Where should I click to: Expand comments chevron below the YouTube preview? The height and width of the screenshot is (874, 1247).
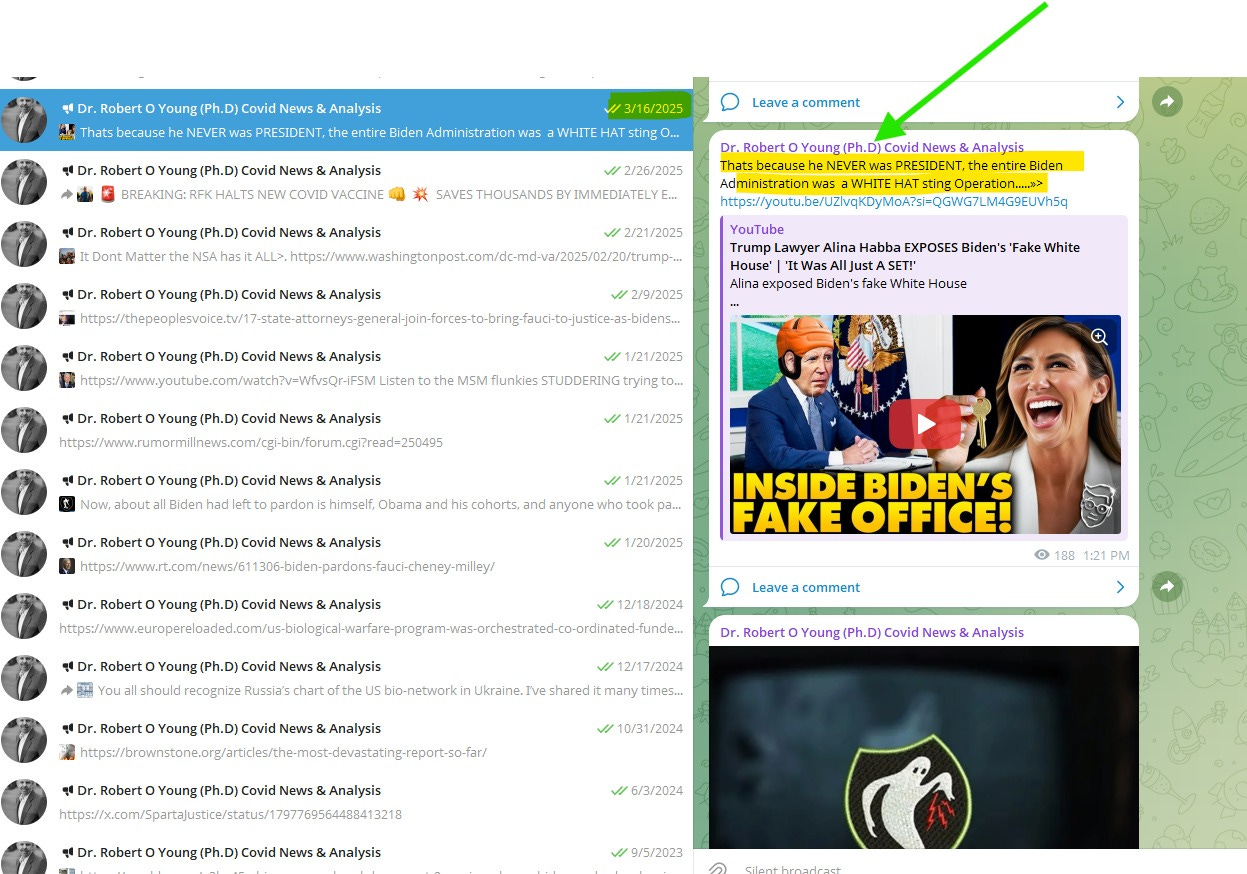pyautogui.click(x=1120, y=587)
